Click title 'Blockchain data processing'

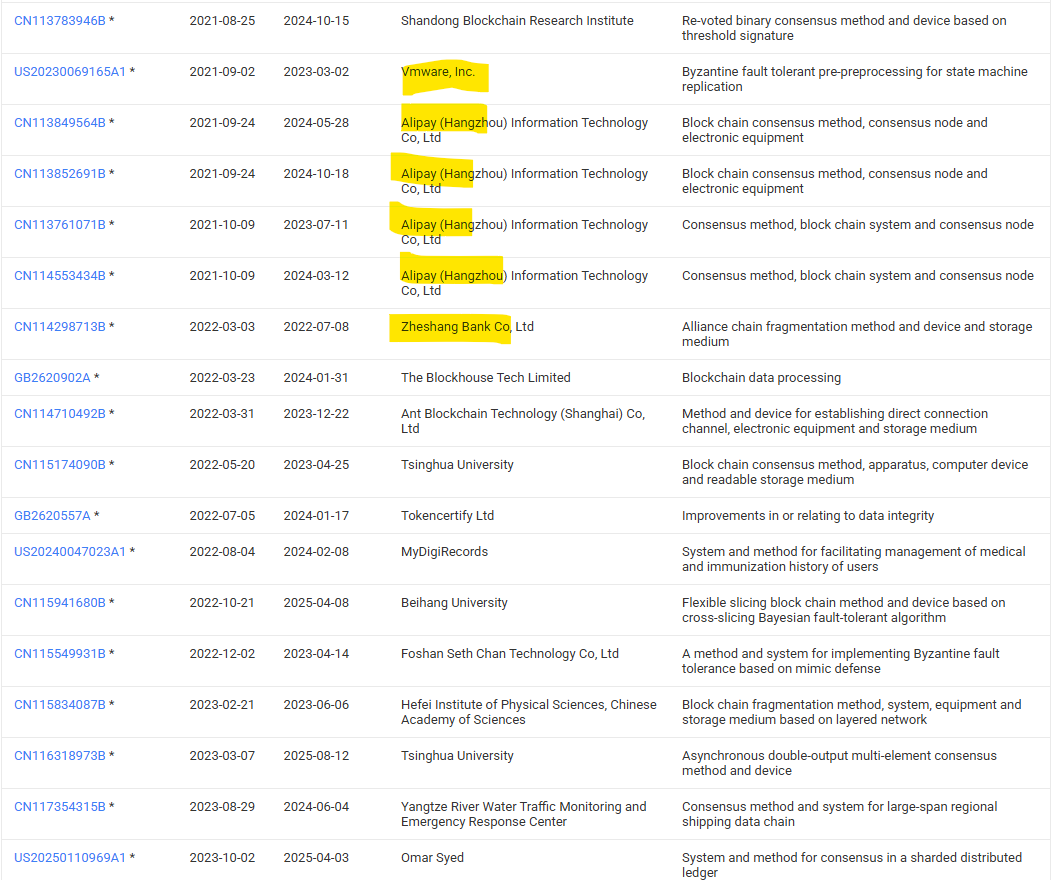click(x=761, y=378)
